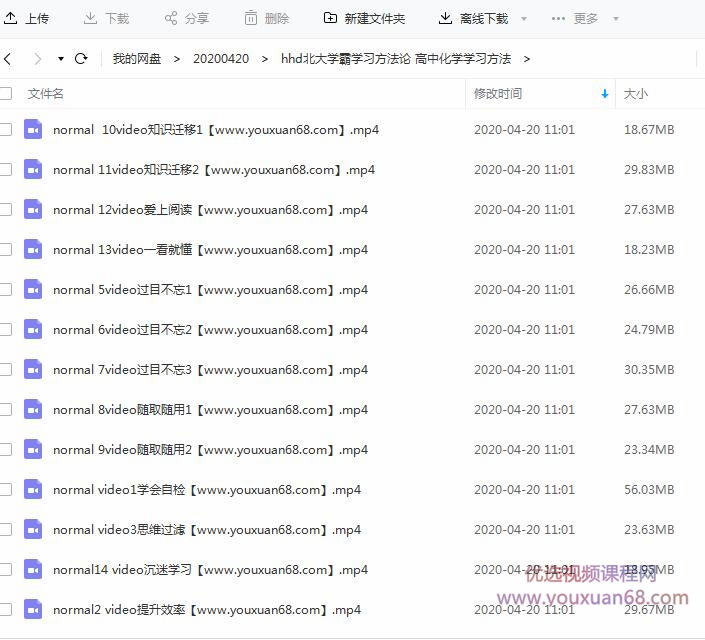
Task: Click video icon of 8video随取随用1 file
Action: pos(33,410)
